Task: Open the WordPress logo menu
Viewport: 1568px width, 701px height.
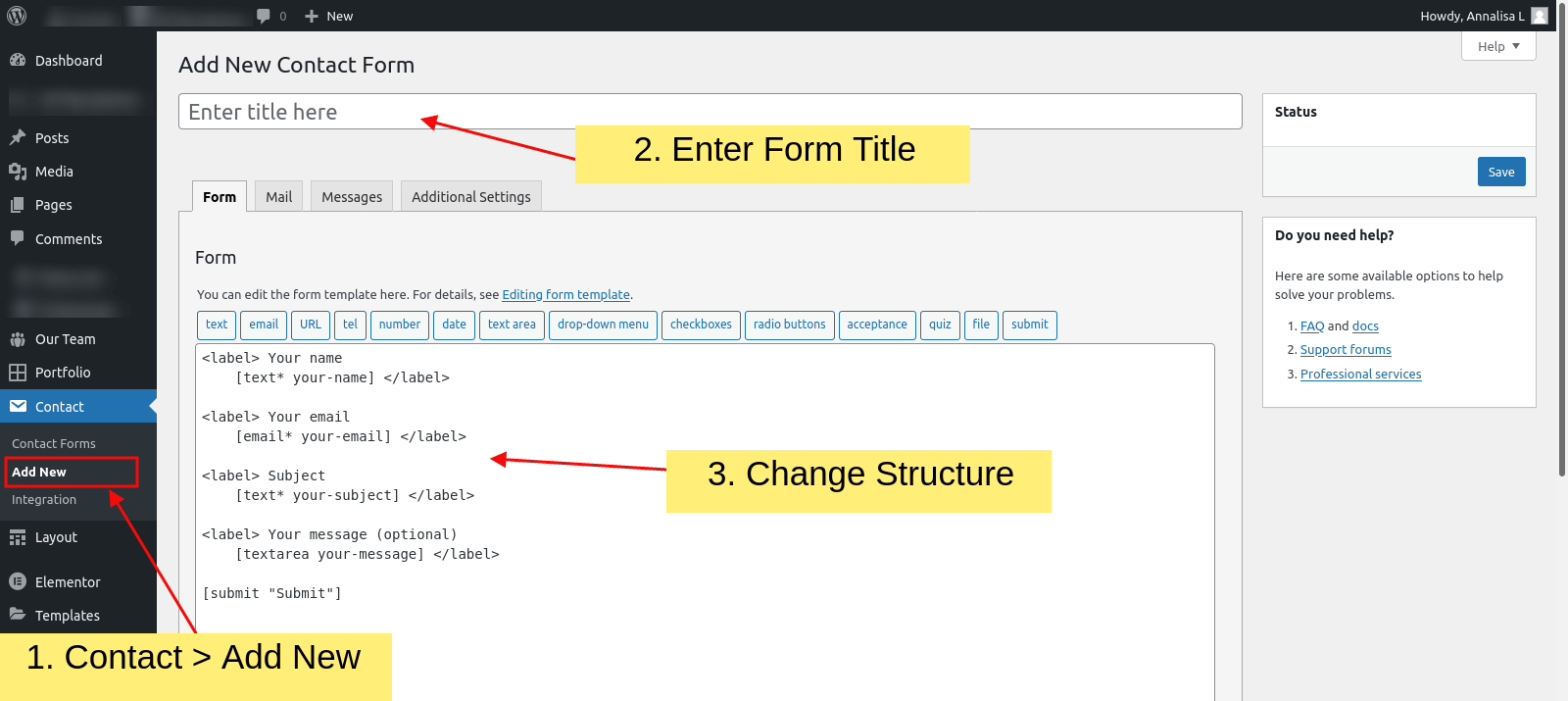Action: pyautogui.click(x=17, y=16)
